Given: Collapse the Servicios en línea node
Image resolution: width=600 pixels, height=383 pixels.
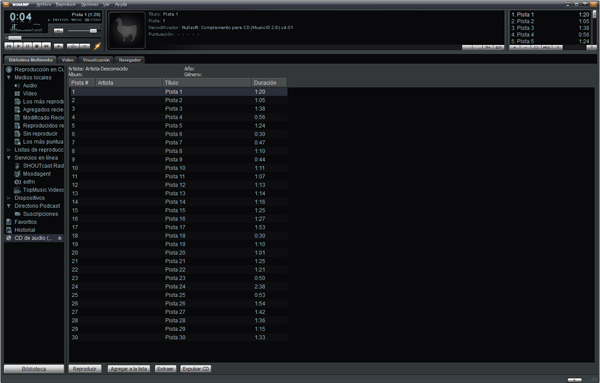Looking at the screenshot, I should coord(8,158).
